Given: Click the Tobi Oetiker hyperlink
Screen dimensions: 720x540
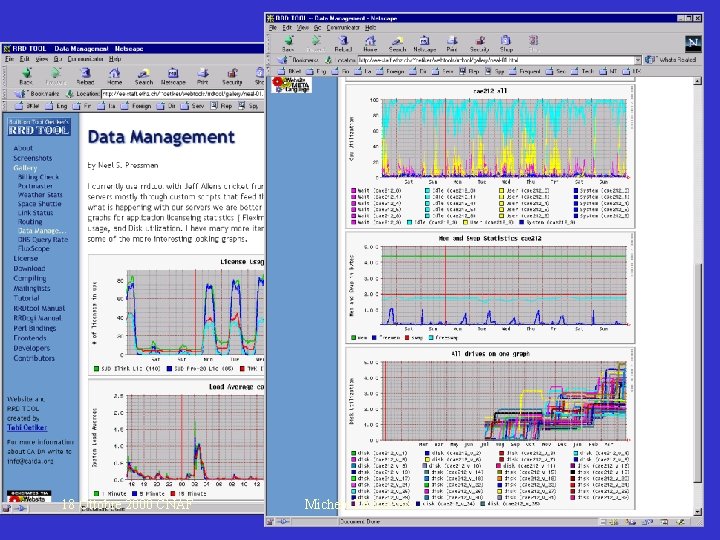Looking at the screenshot, I should coord(27,428).
